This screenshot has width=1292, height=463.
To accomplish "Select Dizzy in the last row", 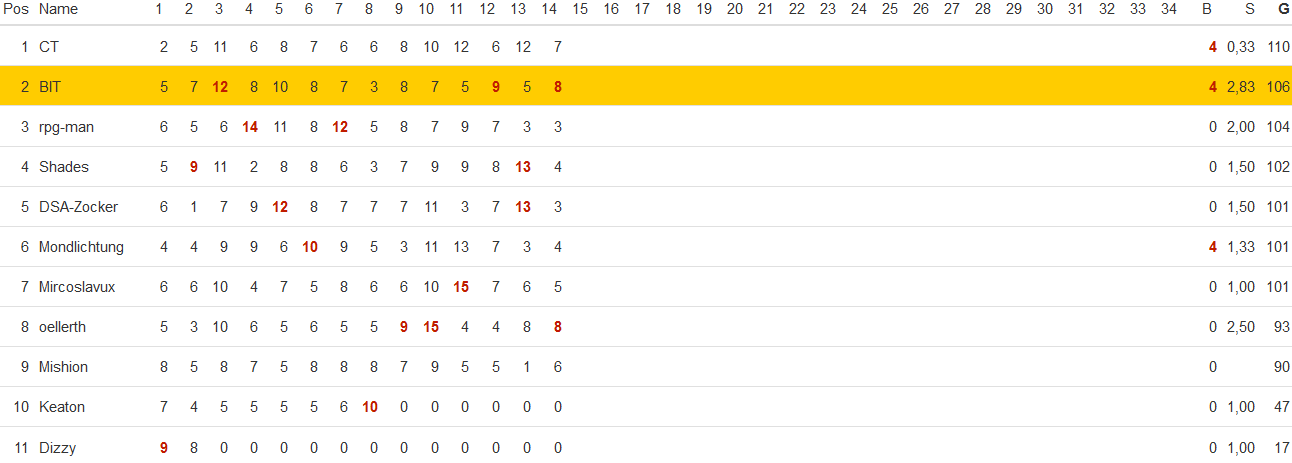I will pyautogui.click(x=57, y=448).
